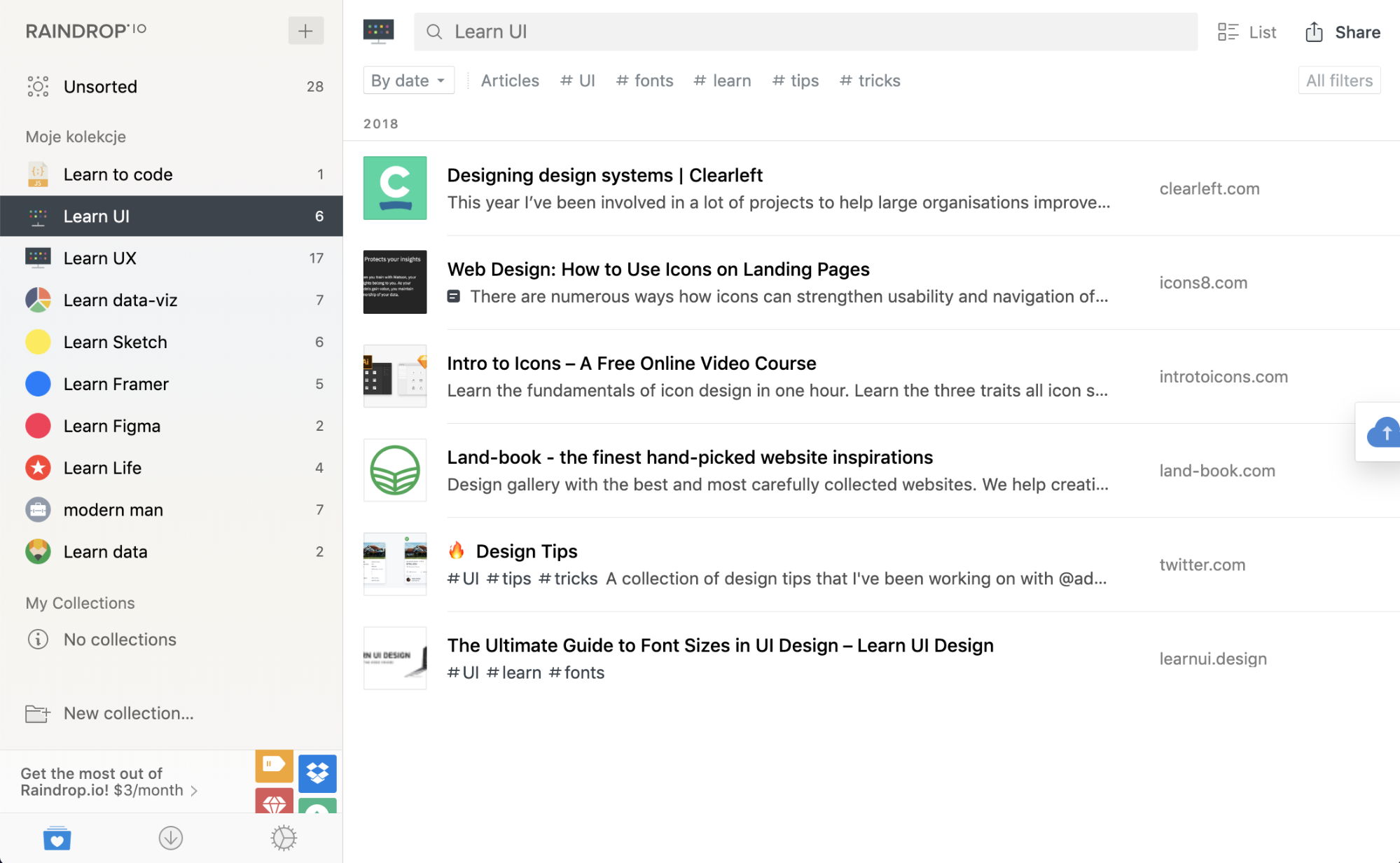Filter by the # UI tag
This screenshot has width=1400, height=863.
click(578, 81)
